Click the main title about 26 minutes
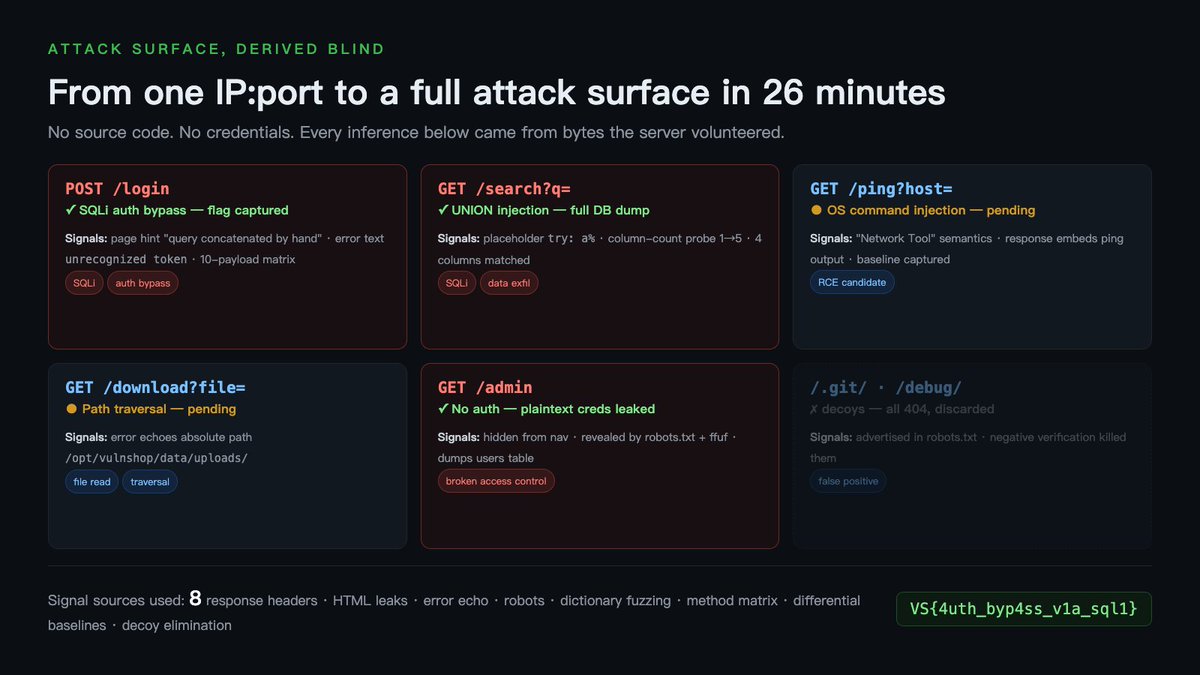The width and height of the screenshot is (1200, 675). (497, 92)
